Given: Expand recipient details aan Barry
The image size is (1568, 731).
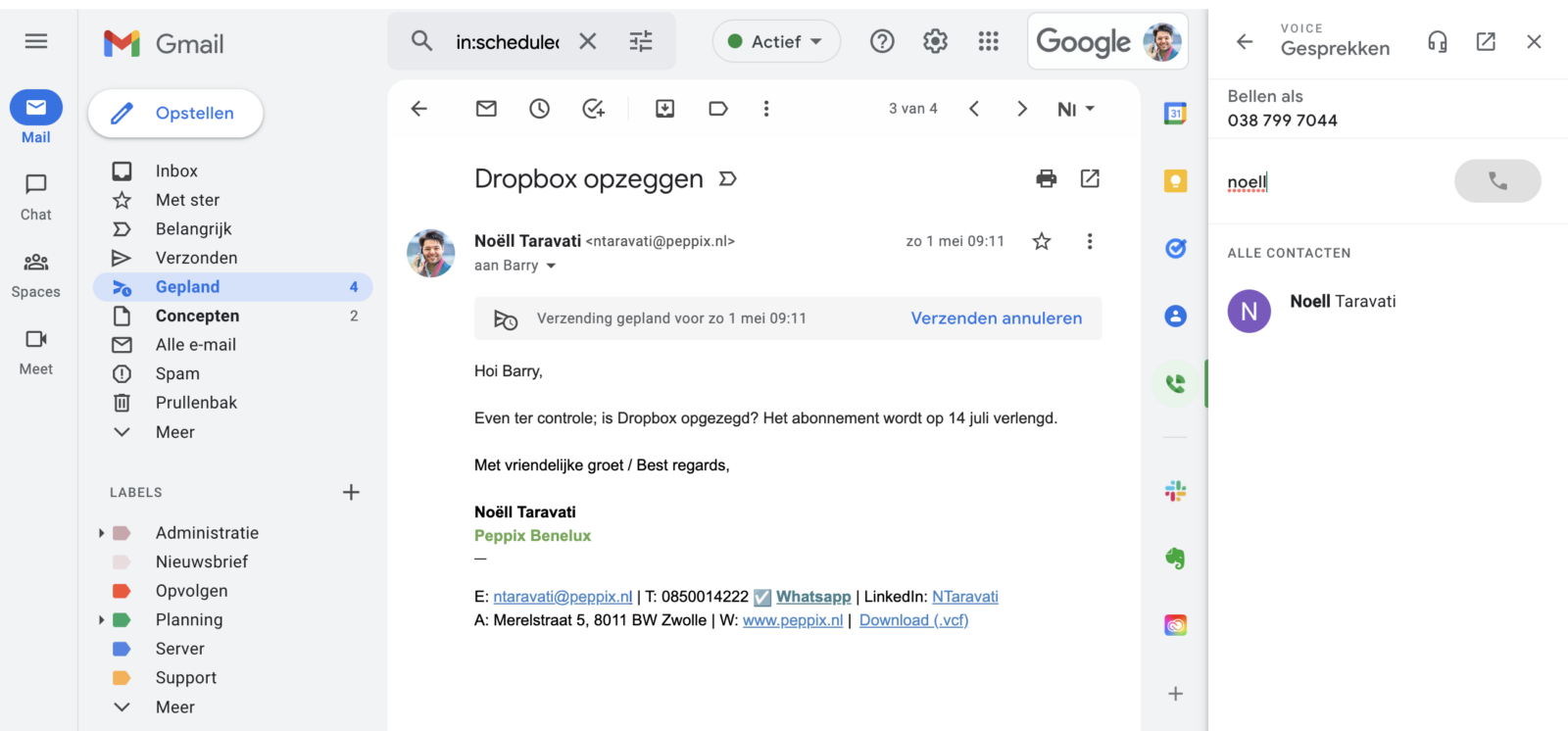Looking at the screenshot, I should 551,266.
